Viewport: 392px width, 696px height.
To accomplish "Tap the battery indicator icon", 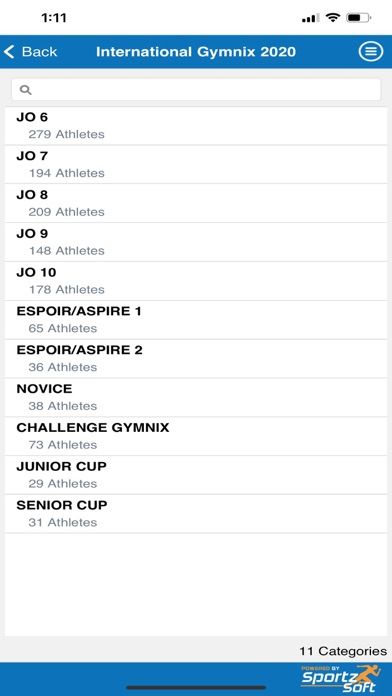I will 359,18.
